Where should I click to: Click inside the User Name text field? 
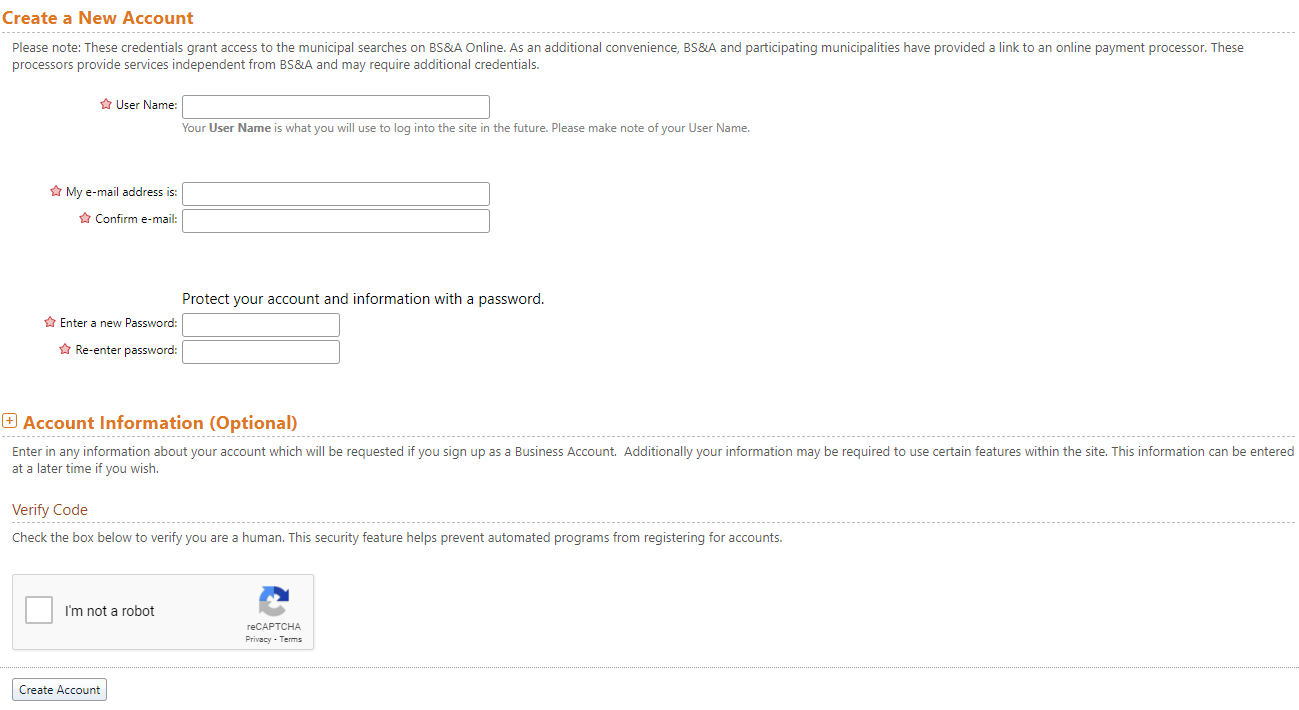335,107
